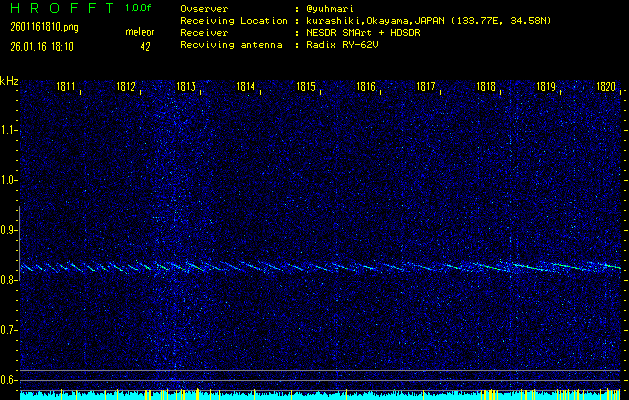Click the 1815 time marker
The width and height of the screenshot is (629, 400).
306,88
